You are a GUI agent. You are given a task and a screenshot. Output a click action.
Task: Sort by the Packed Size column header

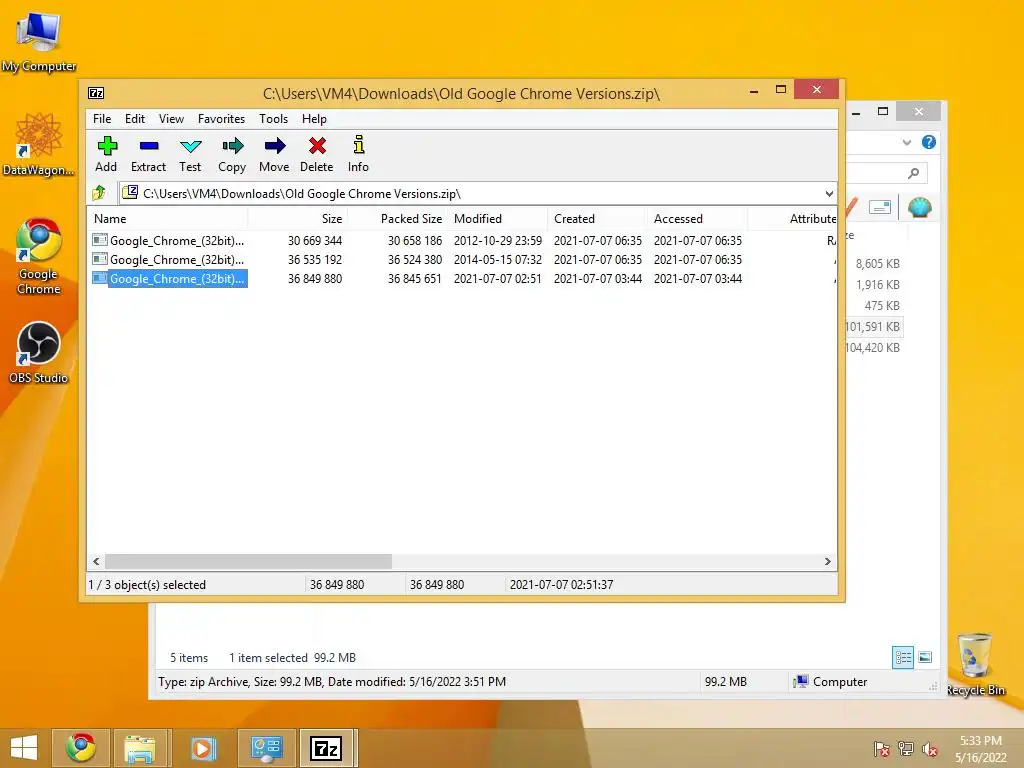398,219
